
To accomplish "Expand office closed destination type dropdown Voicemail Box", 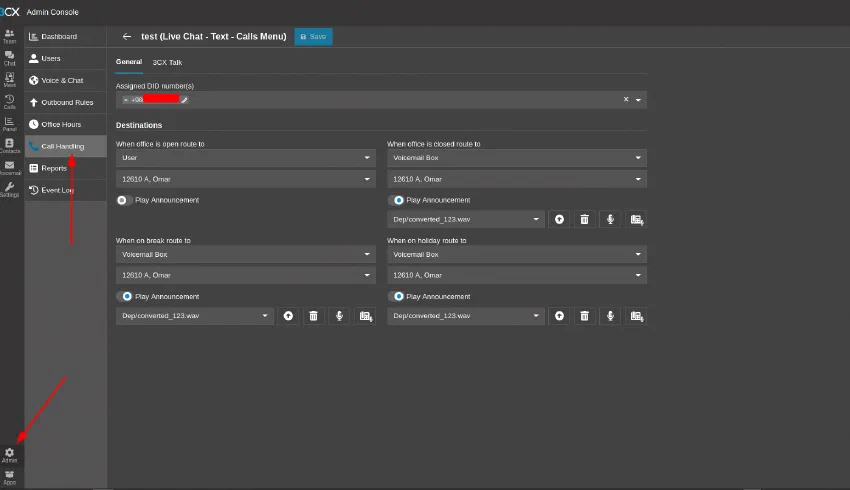I will (x=517, y=158).
